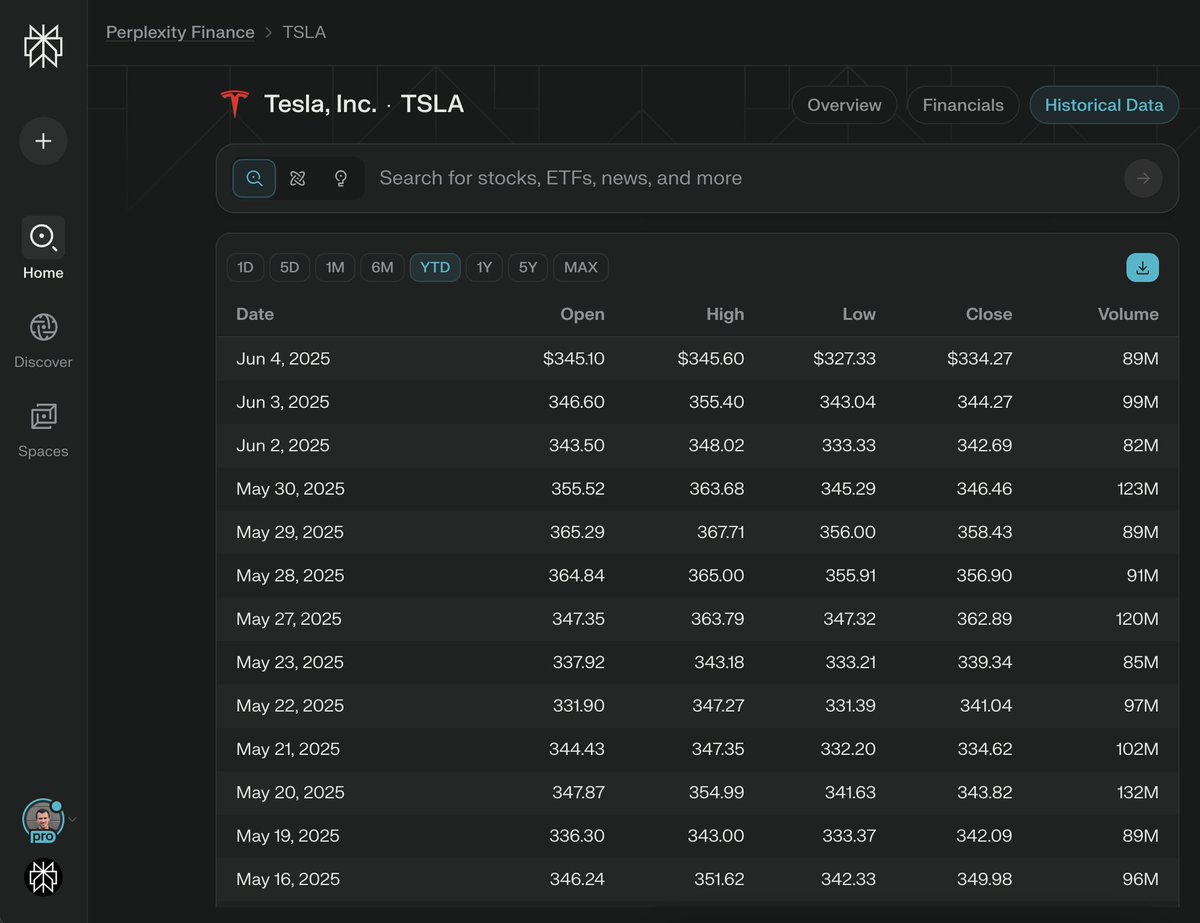Select the 1D time range

tap(245, 267)
